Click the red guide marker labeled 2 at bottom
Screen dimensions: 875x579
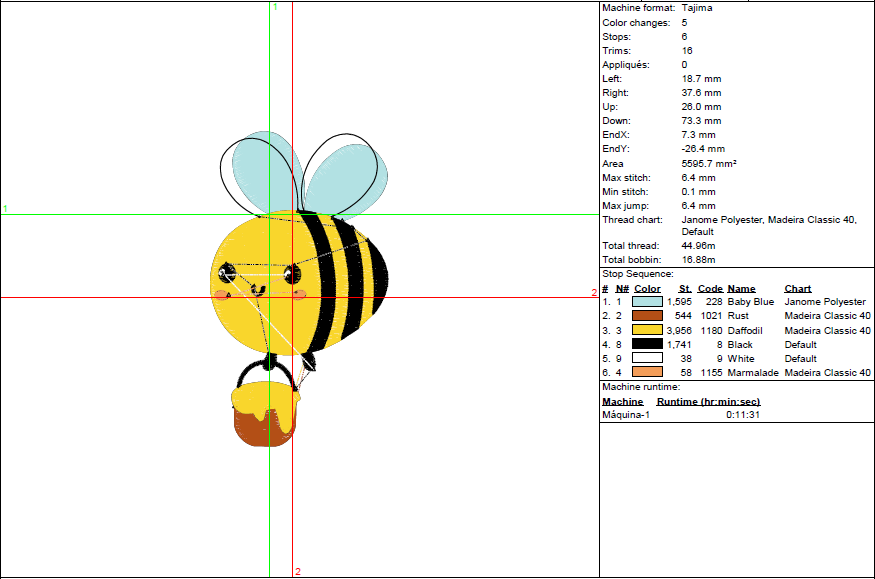(x=297, y=572)
